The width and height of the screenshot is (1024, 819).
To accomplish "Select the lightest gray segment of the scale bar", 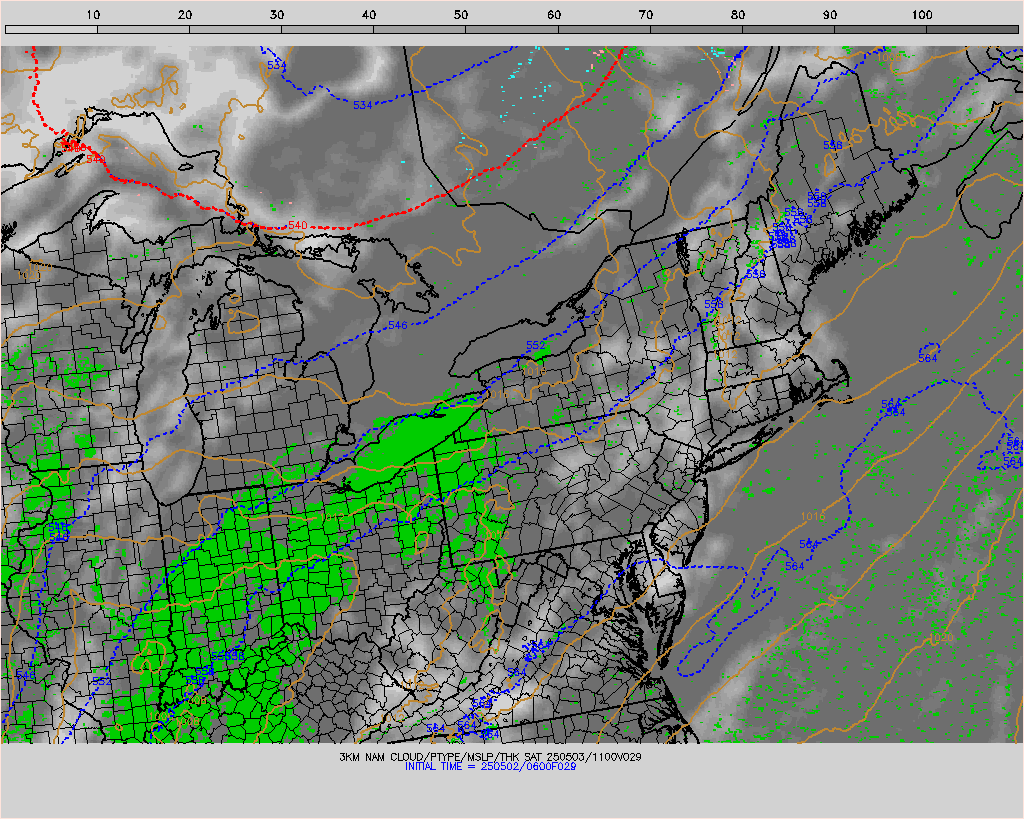I will click(x=51, y=29).
